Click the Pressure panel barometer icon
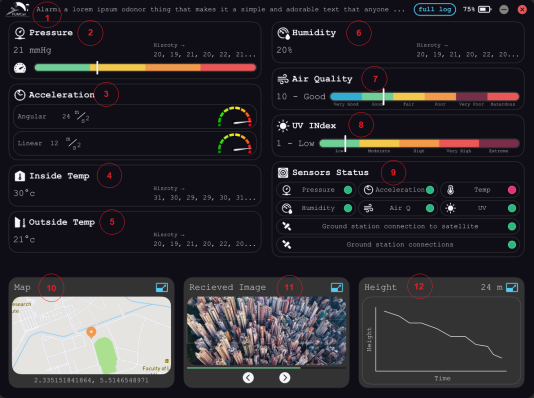Screen dimensions: 534x398 [20, 33]
